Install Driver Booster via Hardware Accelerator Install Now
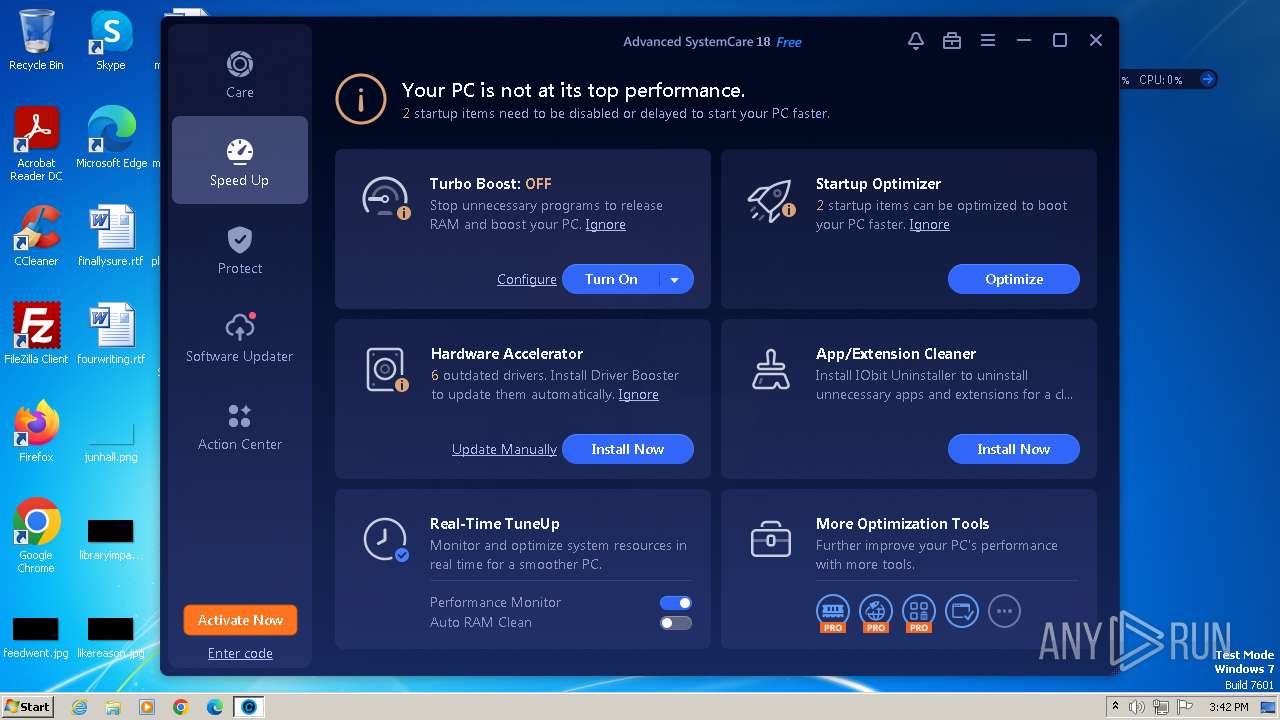Viewport: 1280px width, 720px height. click(x=627, y=449)
